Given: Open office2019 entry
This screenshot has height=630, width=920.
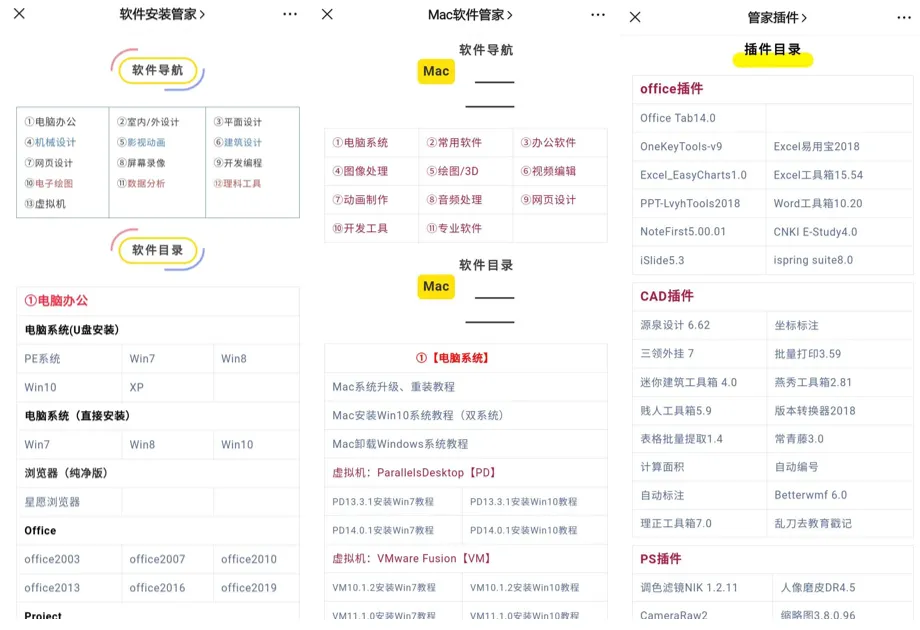Looking at the screenshot, I should [249, 588].
